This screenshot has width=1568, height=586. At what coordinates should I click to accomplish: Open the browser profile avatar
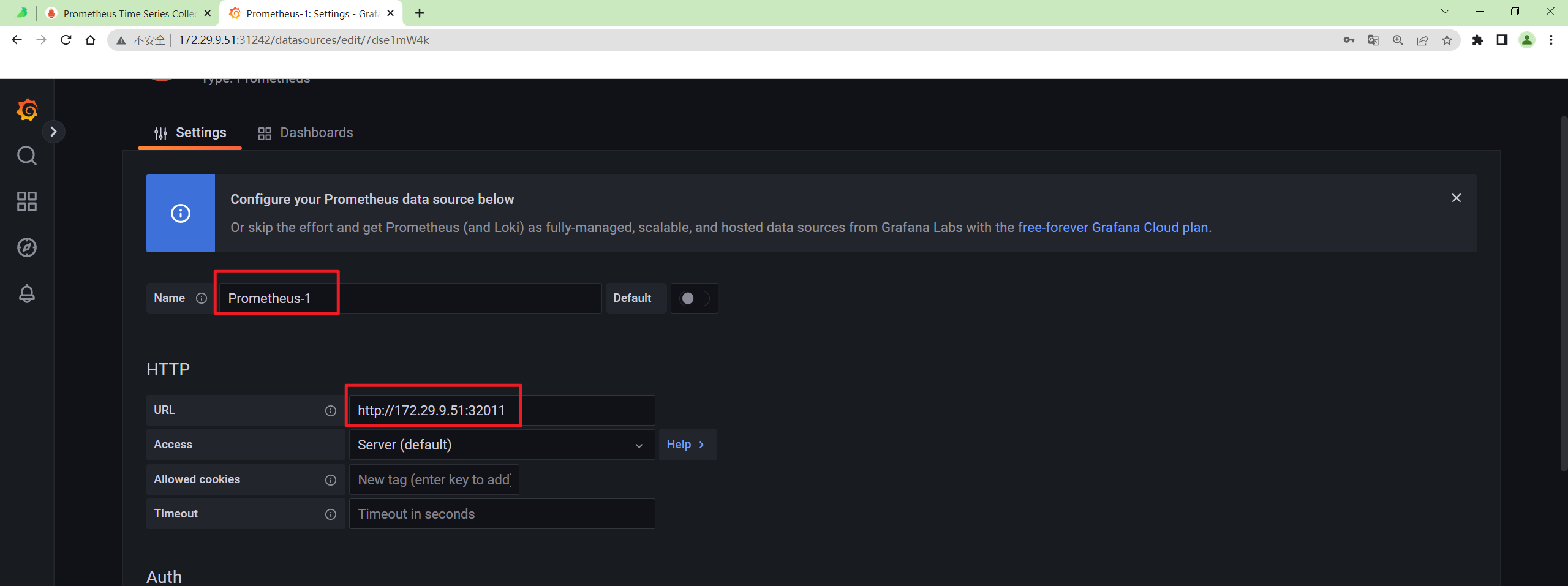pos(1527,40)
